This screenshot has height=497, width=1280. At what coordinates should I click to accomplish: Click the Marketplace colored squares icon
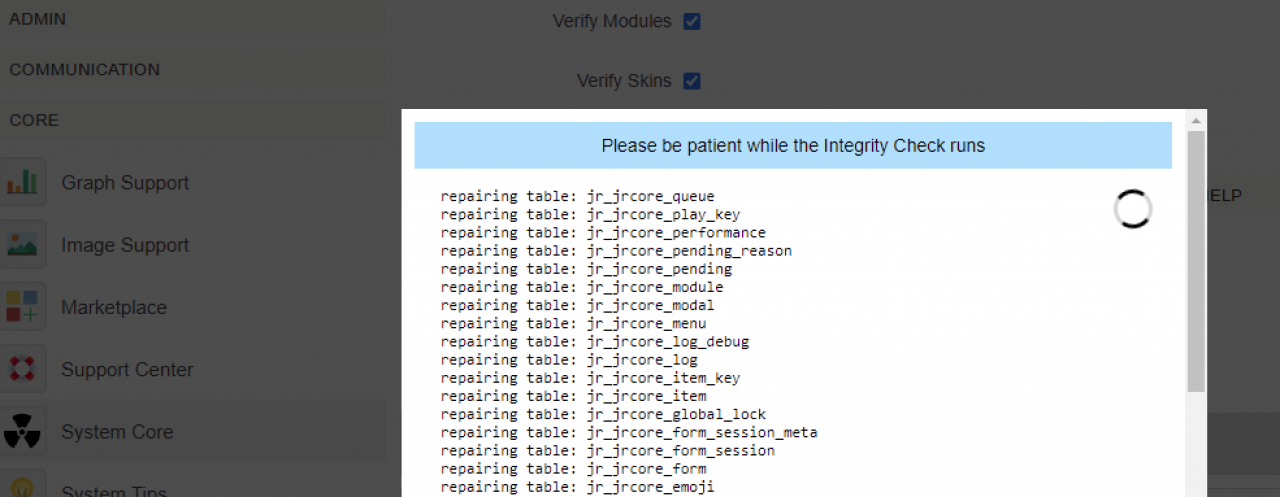tap(22, 307)
